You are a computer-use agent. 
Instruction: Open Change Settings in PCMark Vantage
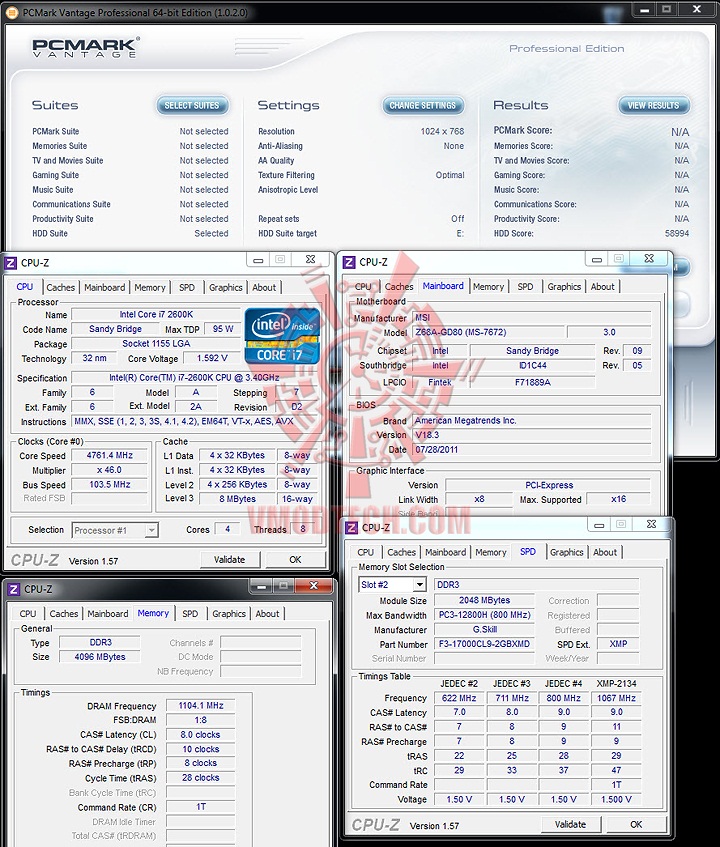point(423,105)
